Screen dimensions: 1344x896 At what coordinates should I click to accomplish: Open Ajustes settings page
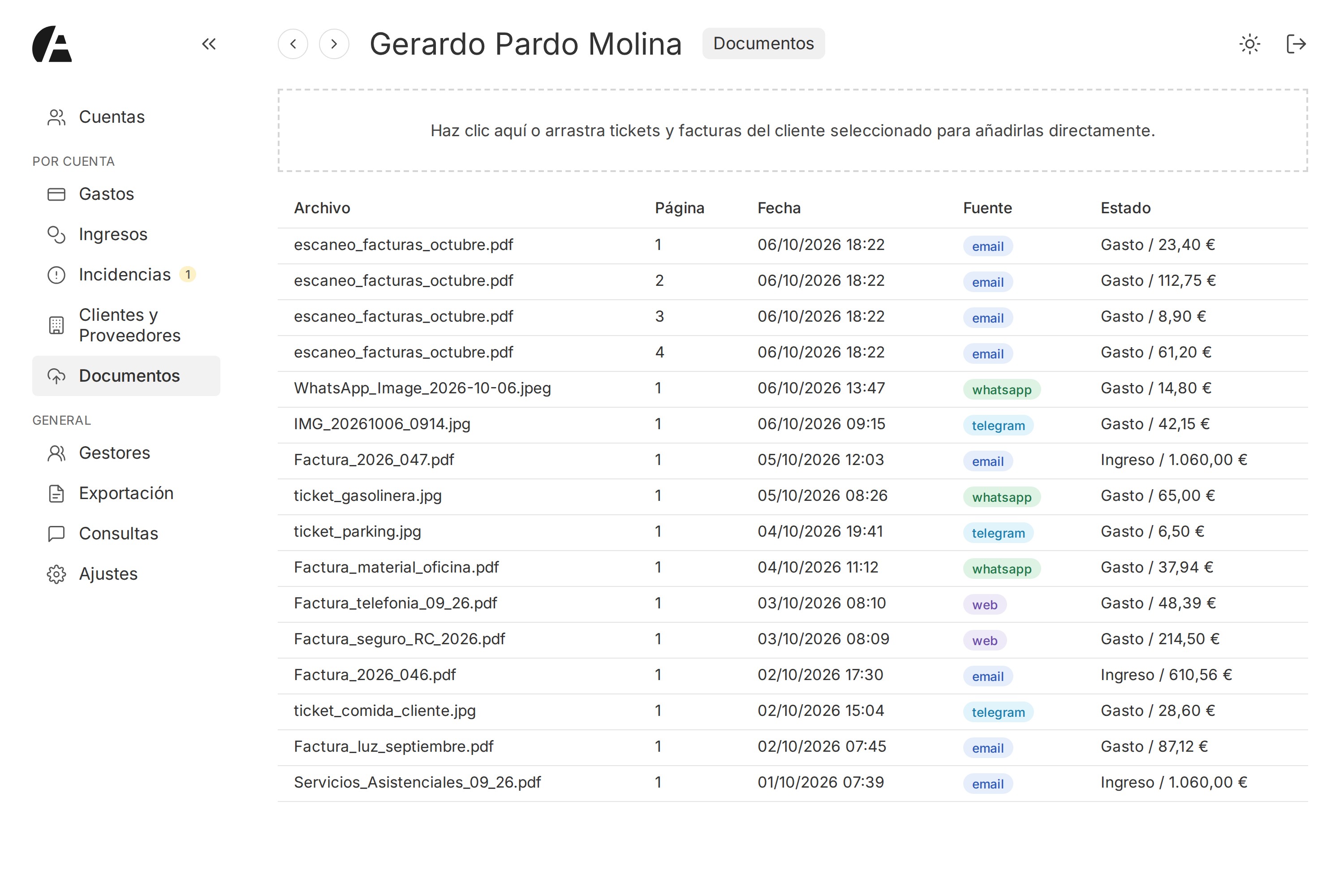[x=126, y=574]
